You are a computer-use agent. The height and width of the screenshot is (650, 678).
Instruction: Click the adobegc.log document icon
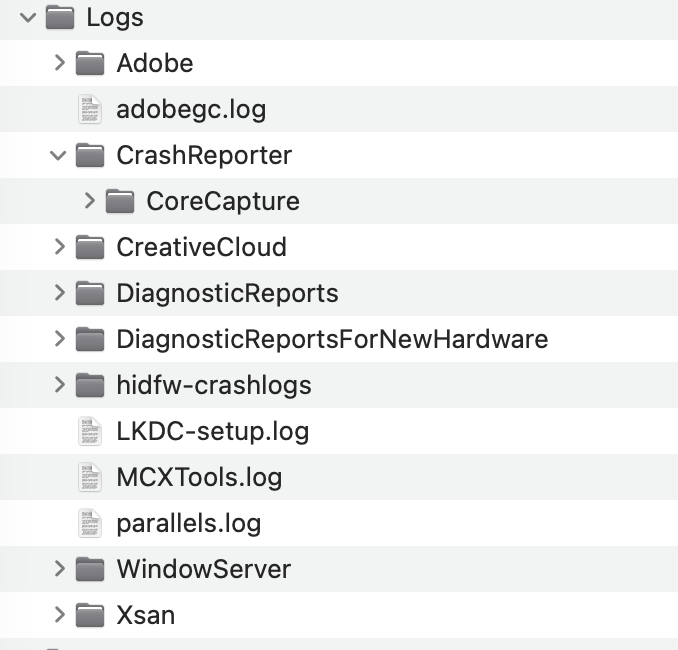tap(90, 109)
